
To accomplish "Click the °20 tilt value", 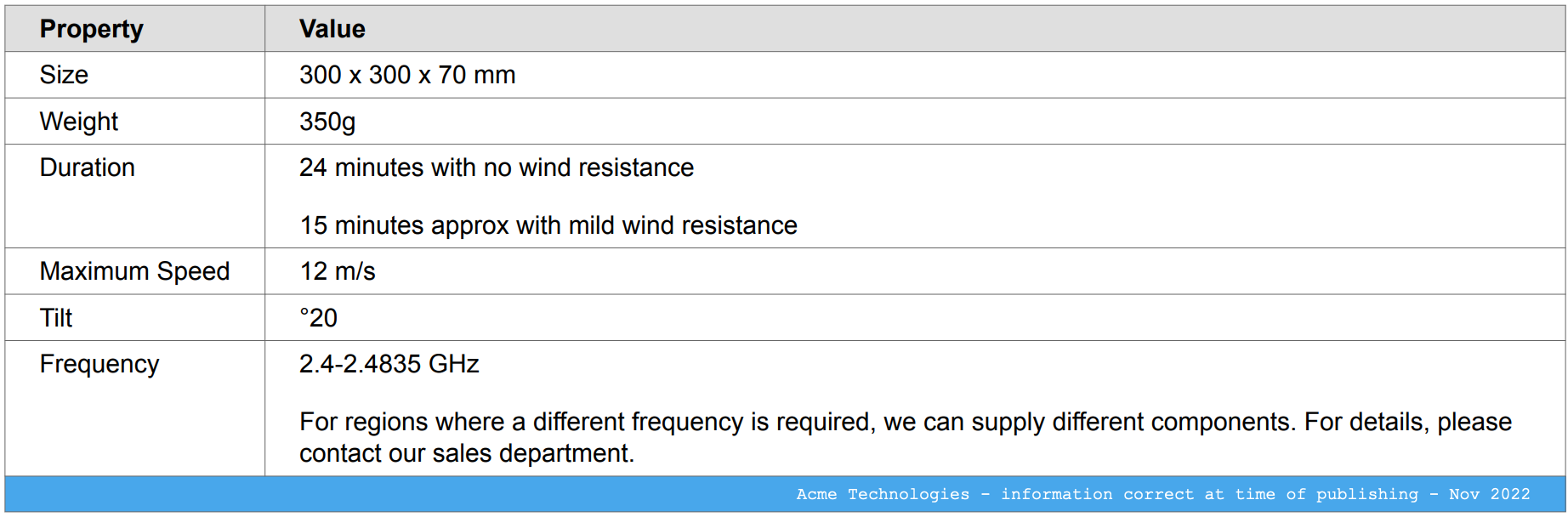I will [x=319, y=318].
